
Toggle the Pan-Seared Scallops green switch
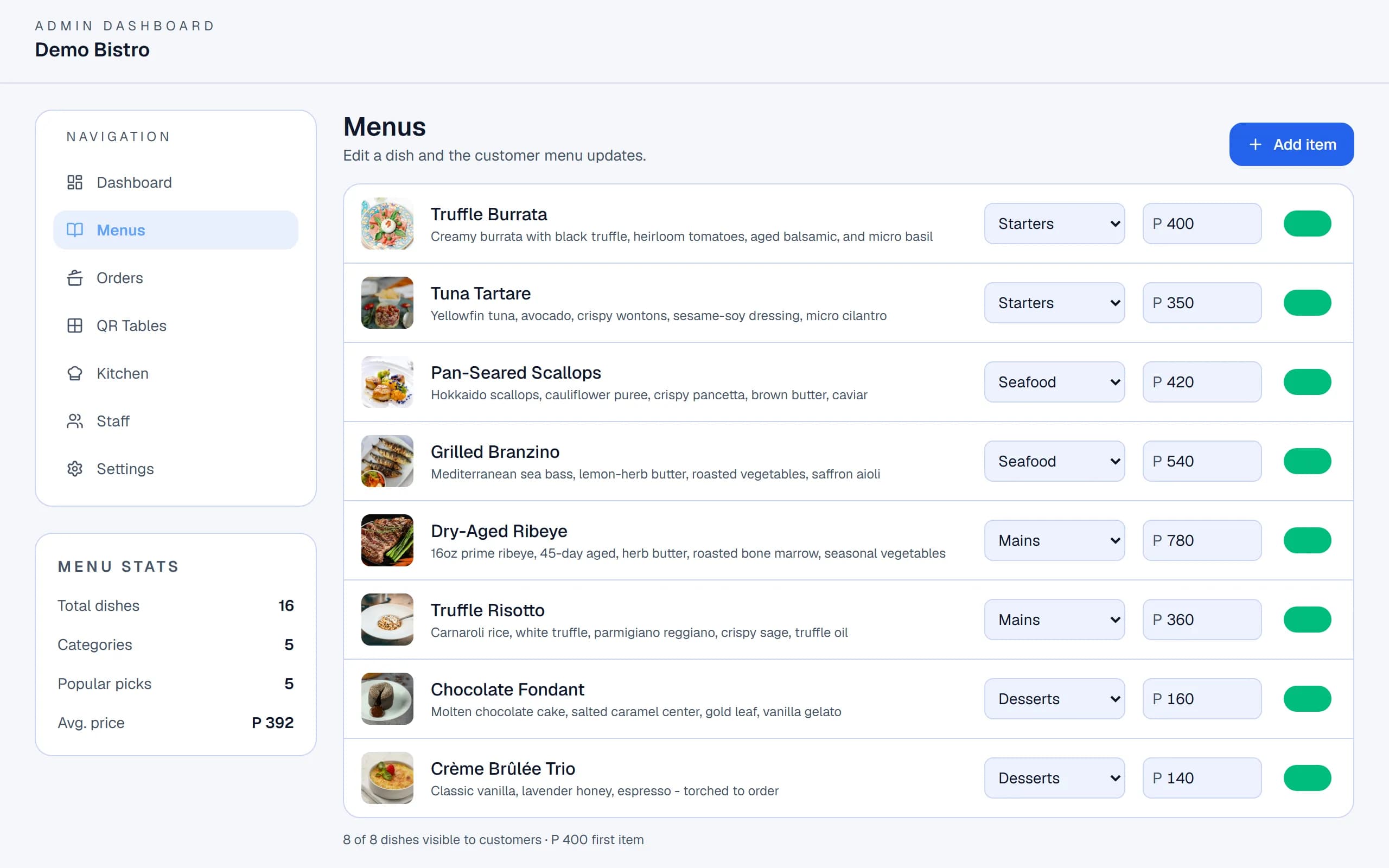[1307, 382]
